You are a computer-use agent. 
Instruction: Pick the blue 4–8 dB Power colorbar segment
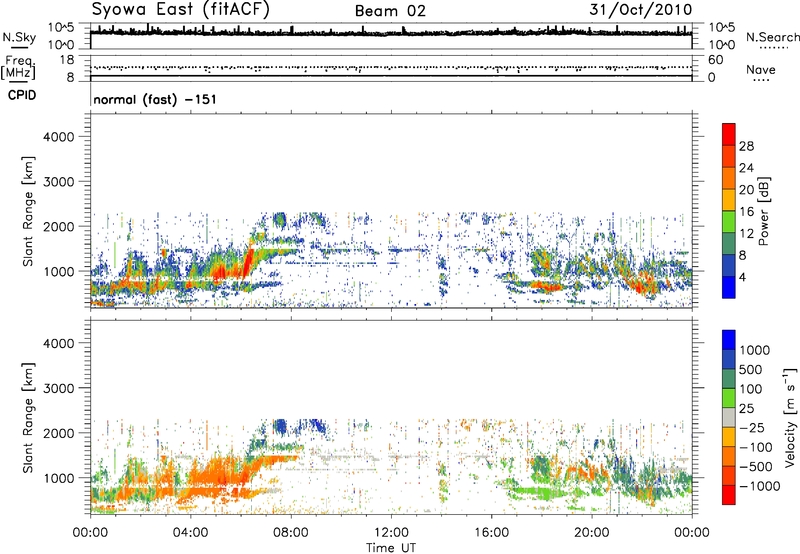click(729, 266)
